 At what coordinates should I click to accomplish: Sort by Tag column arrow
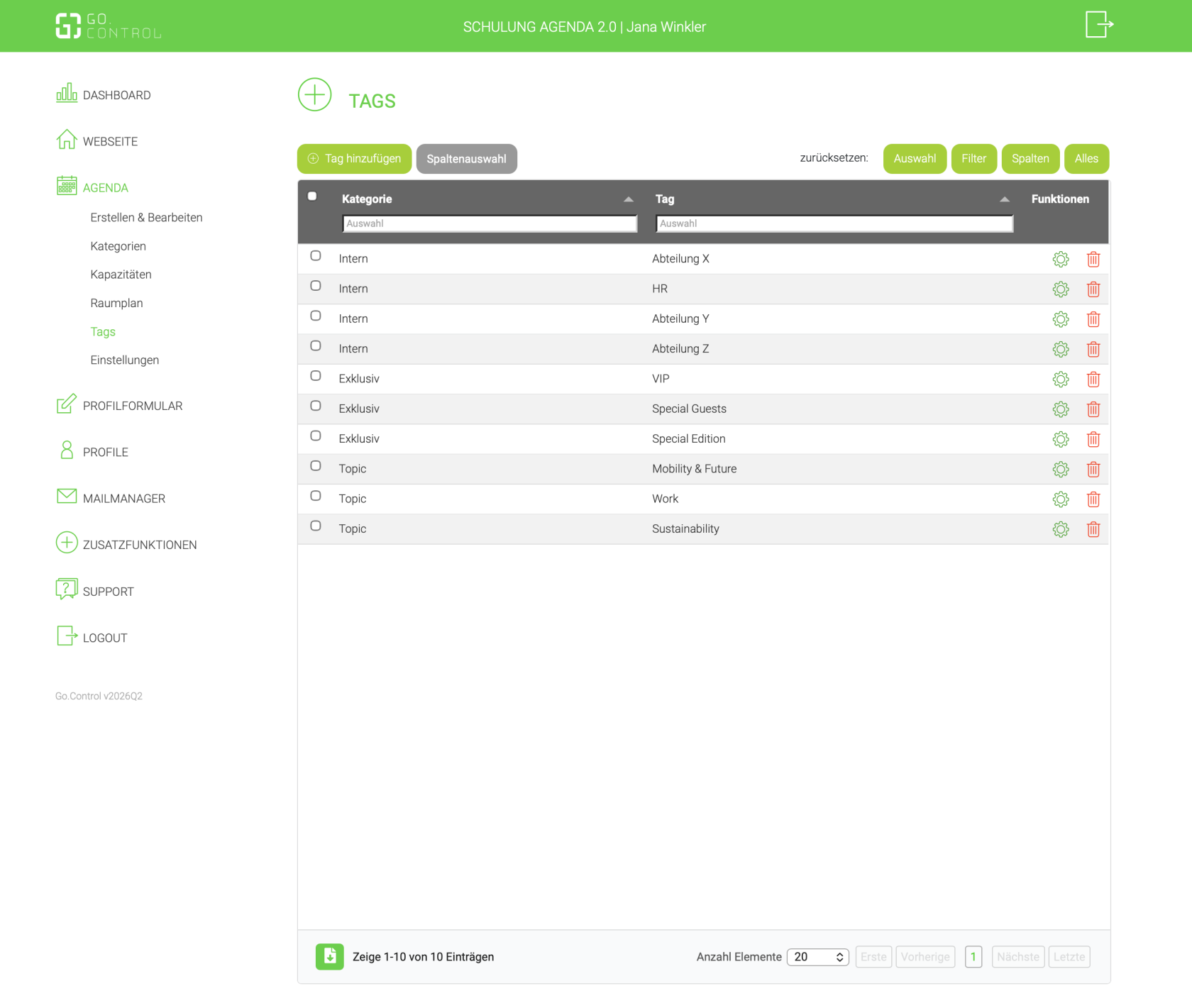(1005, 199)
